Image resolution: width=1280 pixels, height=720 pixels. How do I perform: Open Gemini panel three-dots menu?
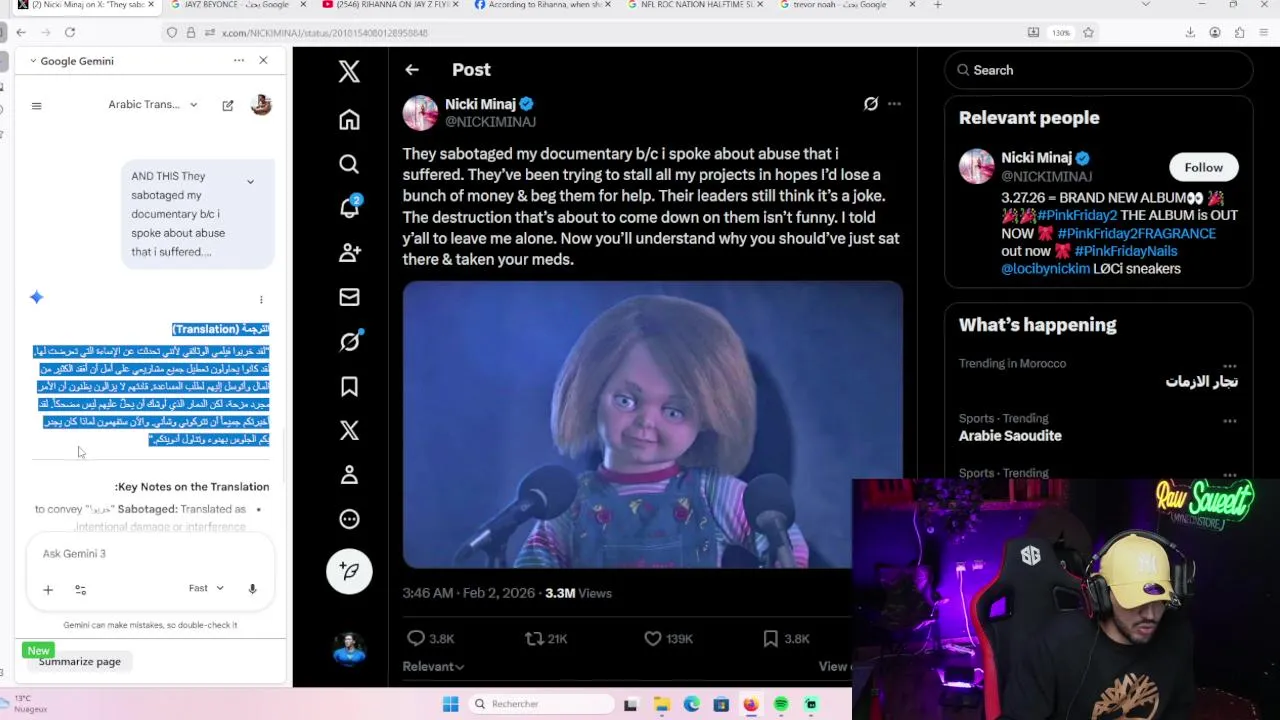point(239,61)
